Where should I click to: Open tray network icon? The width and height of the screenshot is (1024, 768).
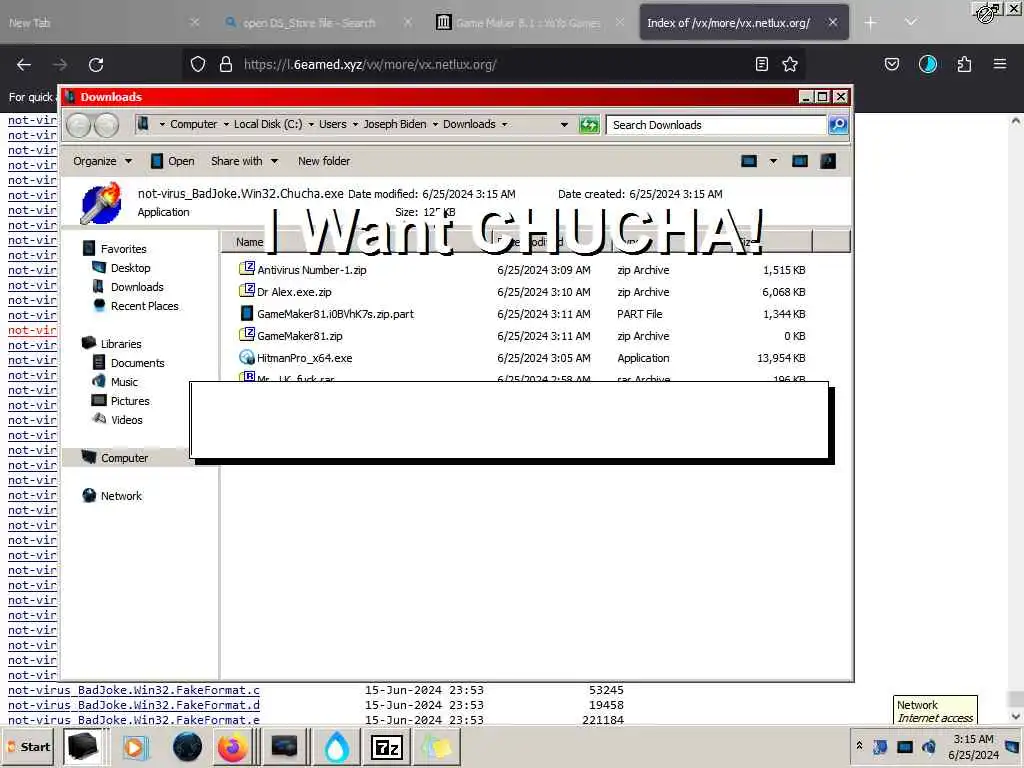coord(904,746)
